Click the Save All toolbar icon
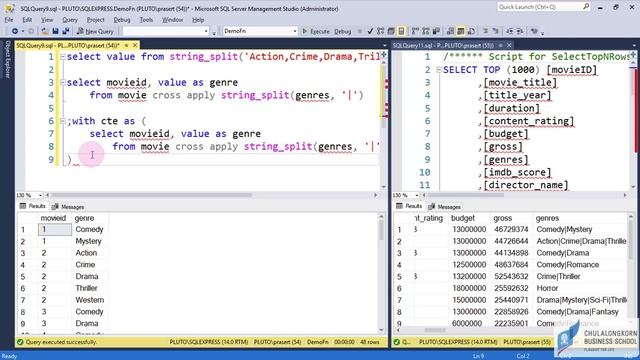The height and width of the screenshot is (360, 640). point(65,31)
